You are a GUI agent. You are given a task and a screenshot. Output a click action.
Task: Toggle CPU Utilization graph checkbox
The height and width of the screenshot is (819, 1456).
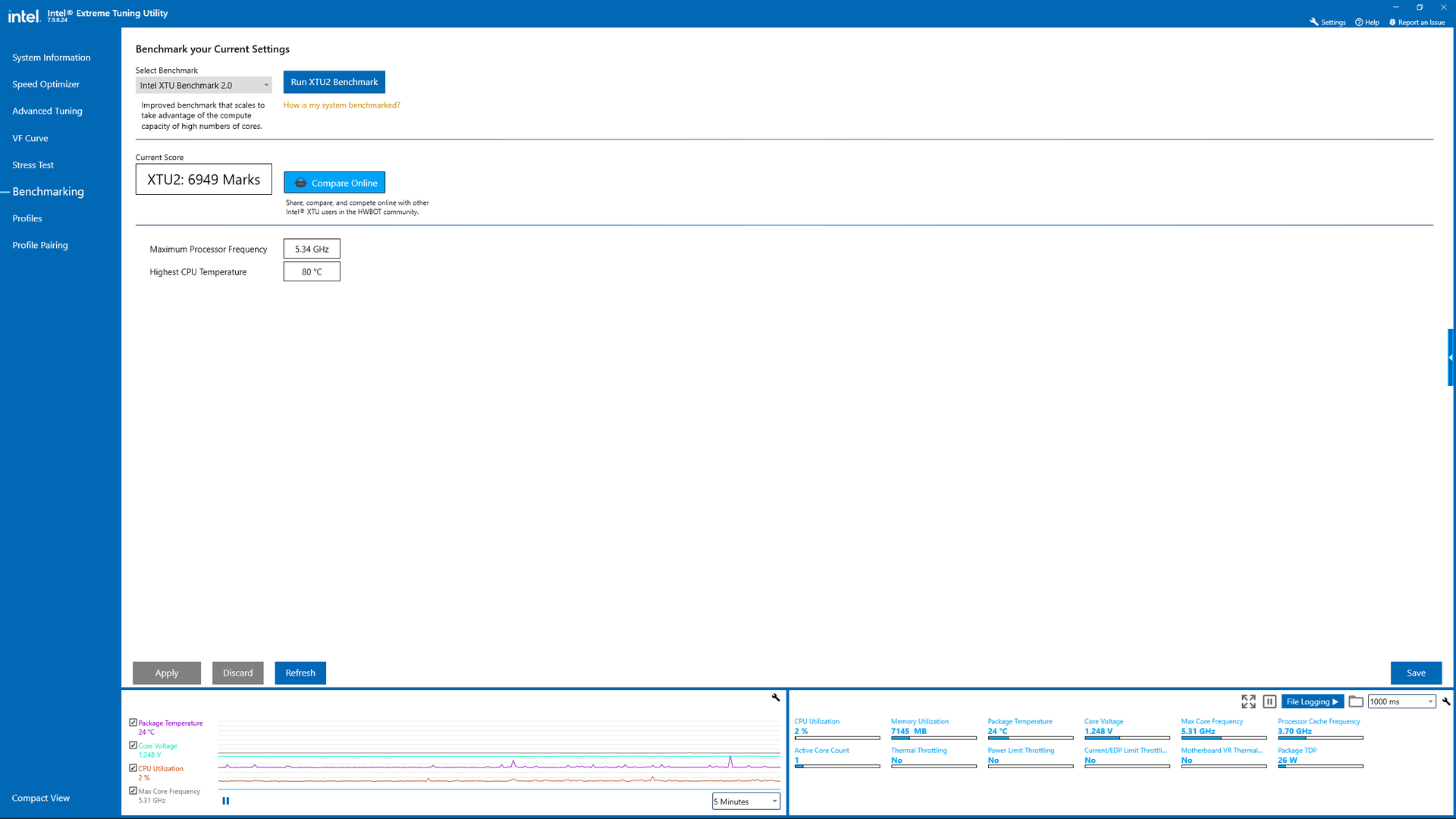[x=133, y=768]
